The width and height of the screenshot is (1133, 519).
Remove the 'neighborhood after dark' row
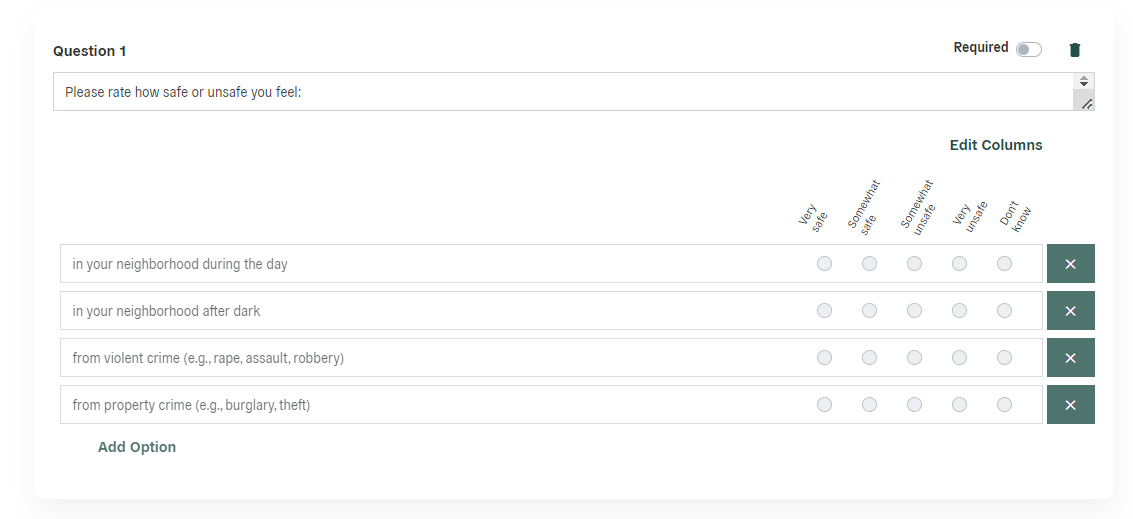click(x=1070, y=311)
